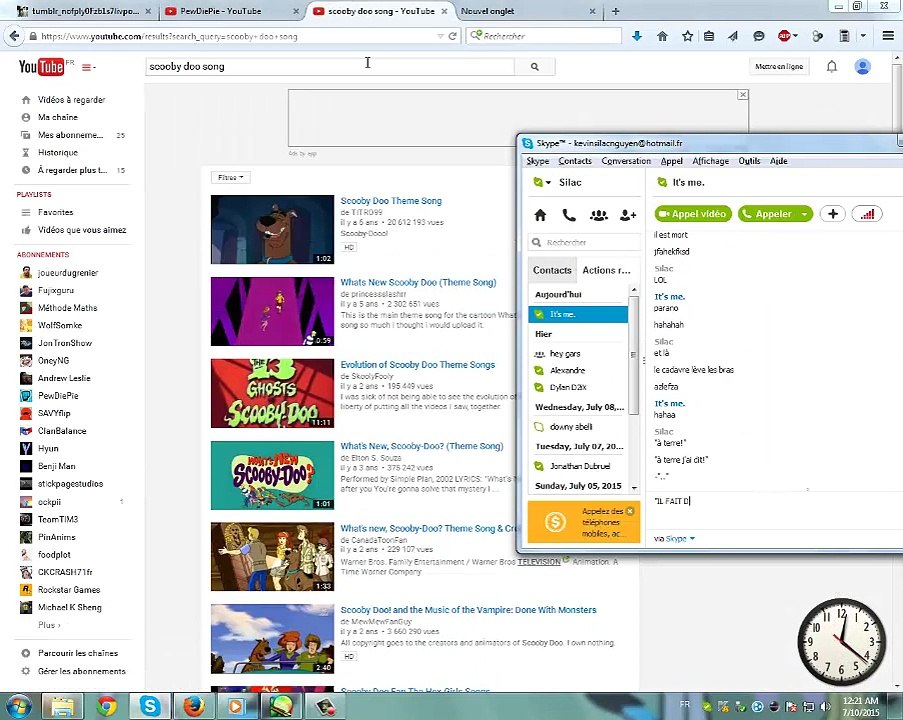
Task: Open address bar history dropdown arrow
Action: click(x=440, y=36)
